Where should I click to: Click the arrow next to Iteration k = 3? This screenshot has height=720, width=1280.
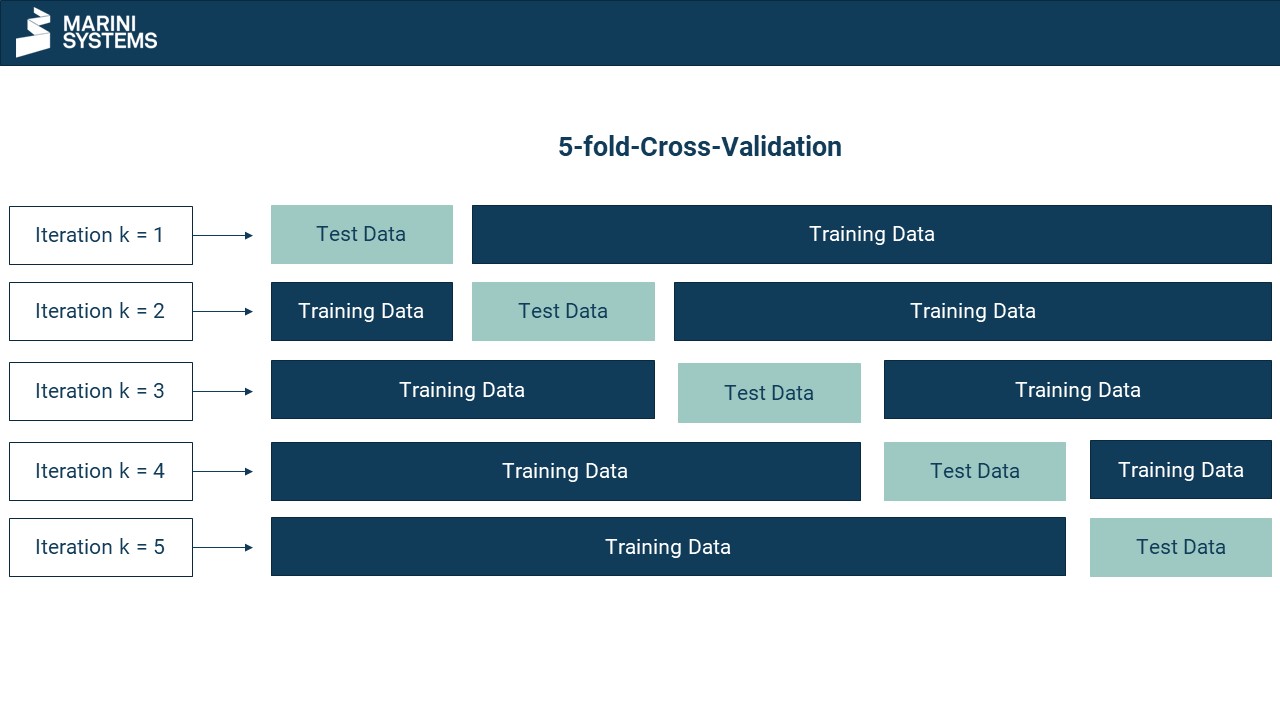coord(223,392)
